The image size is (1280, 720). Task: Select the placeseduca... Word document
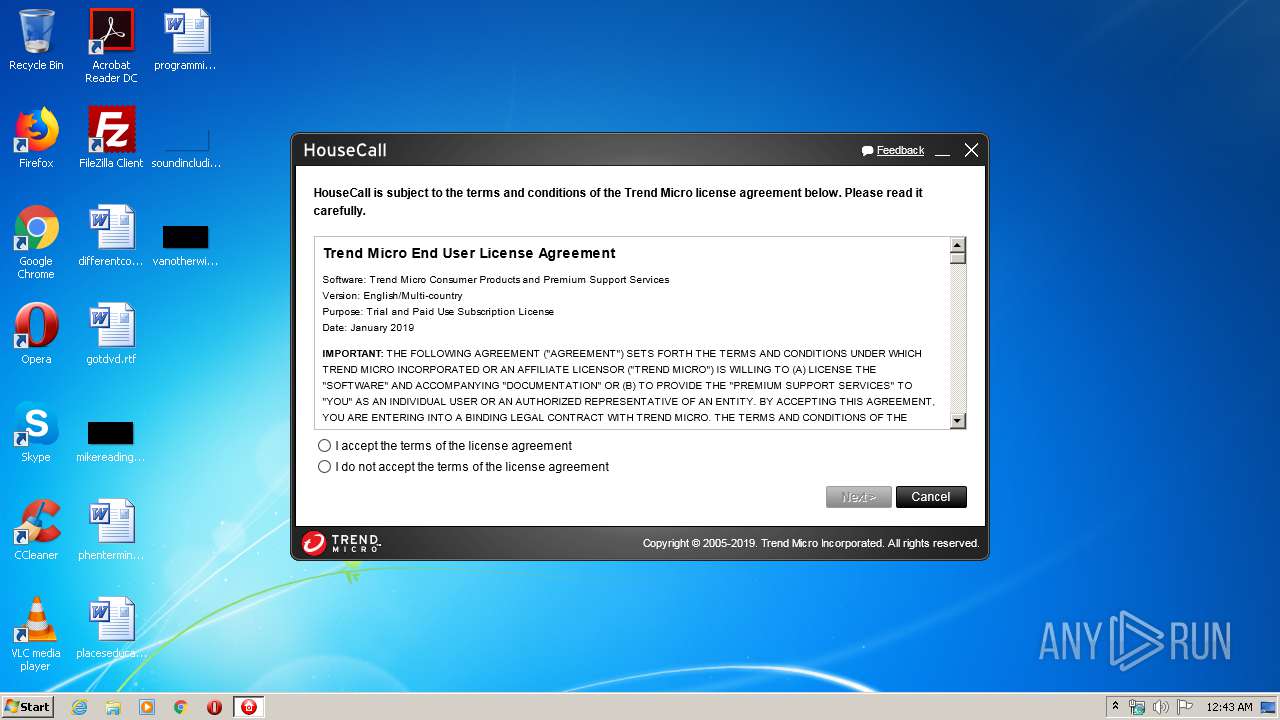click(x=111, y=628)
